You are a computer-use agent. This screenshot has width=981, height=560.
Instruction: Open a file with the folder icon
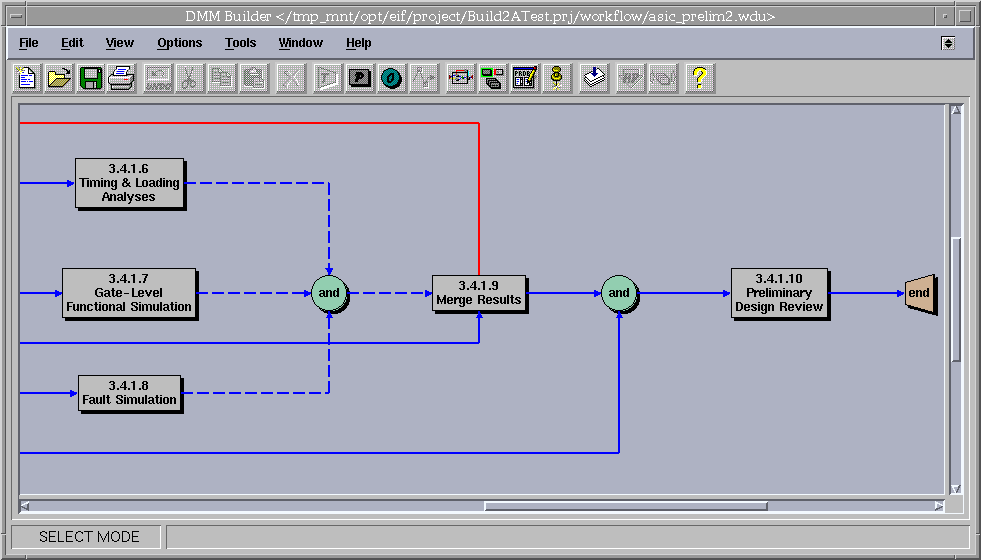(x=59, y=77)
